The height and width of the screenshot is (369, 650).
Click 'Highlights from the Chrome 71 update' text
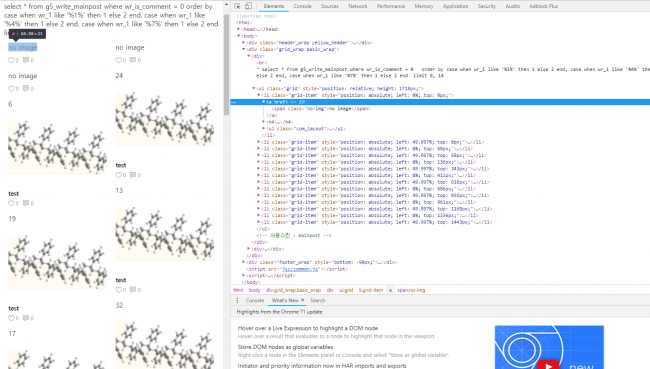[279, 312]
